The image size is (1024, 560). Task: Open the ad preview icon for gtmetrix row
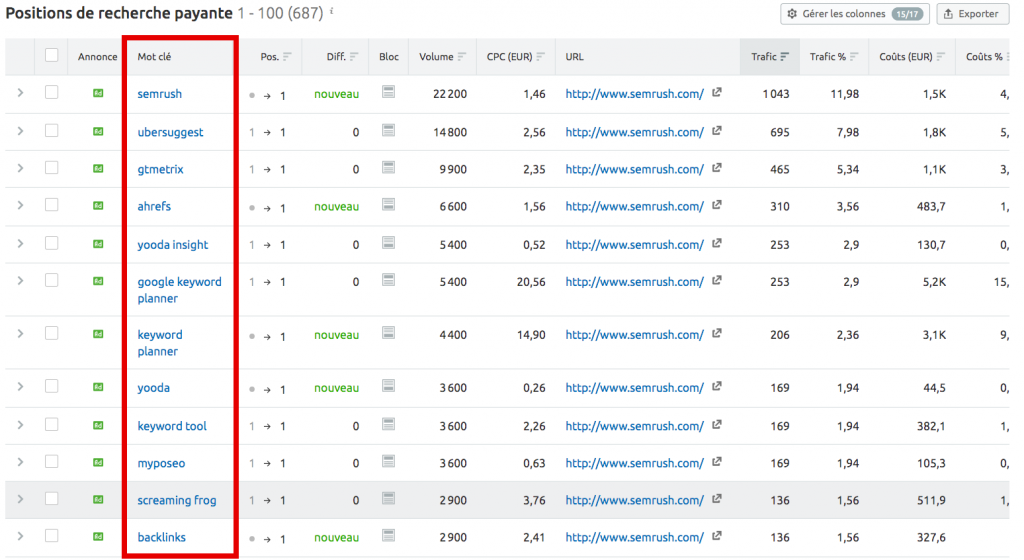point(98,168)
